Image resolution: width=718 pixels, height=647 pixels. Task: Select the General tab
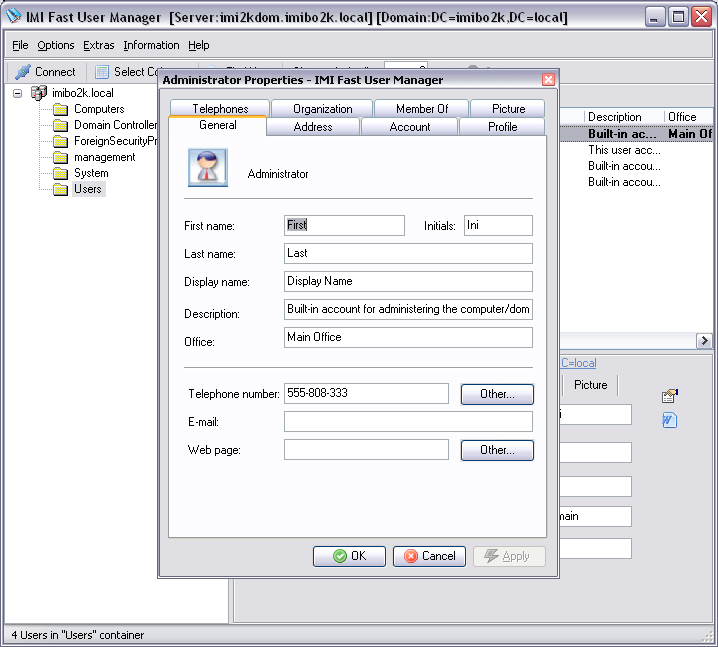218,125
